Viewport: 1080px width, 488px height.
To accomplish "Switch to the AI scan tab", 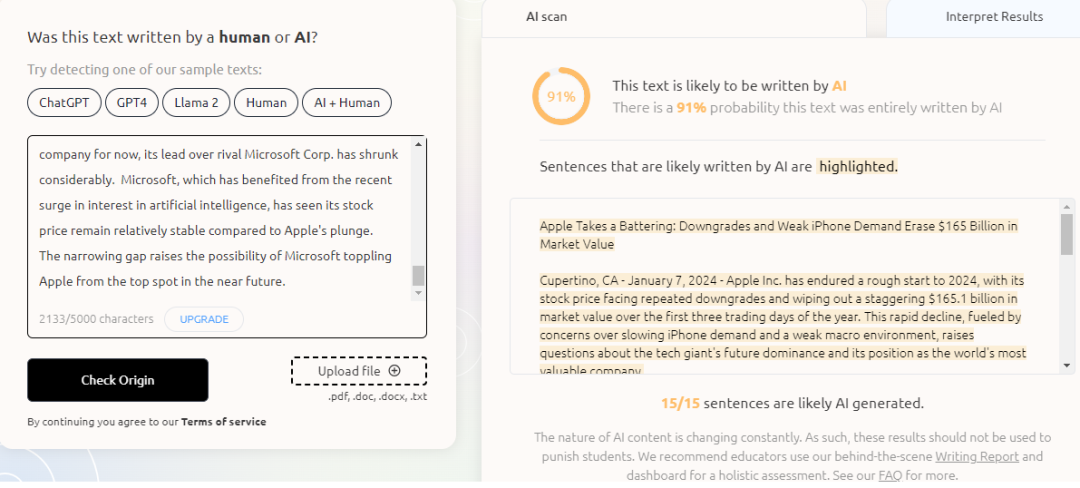I will [547, 16].
